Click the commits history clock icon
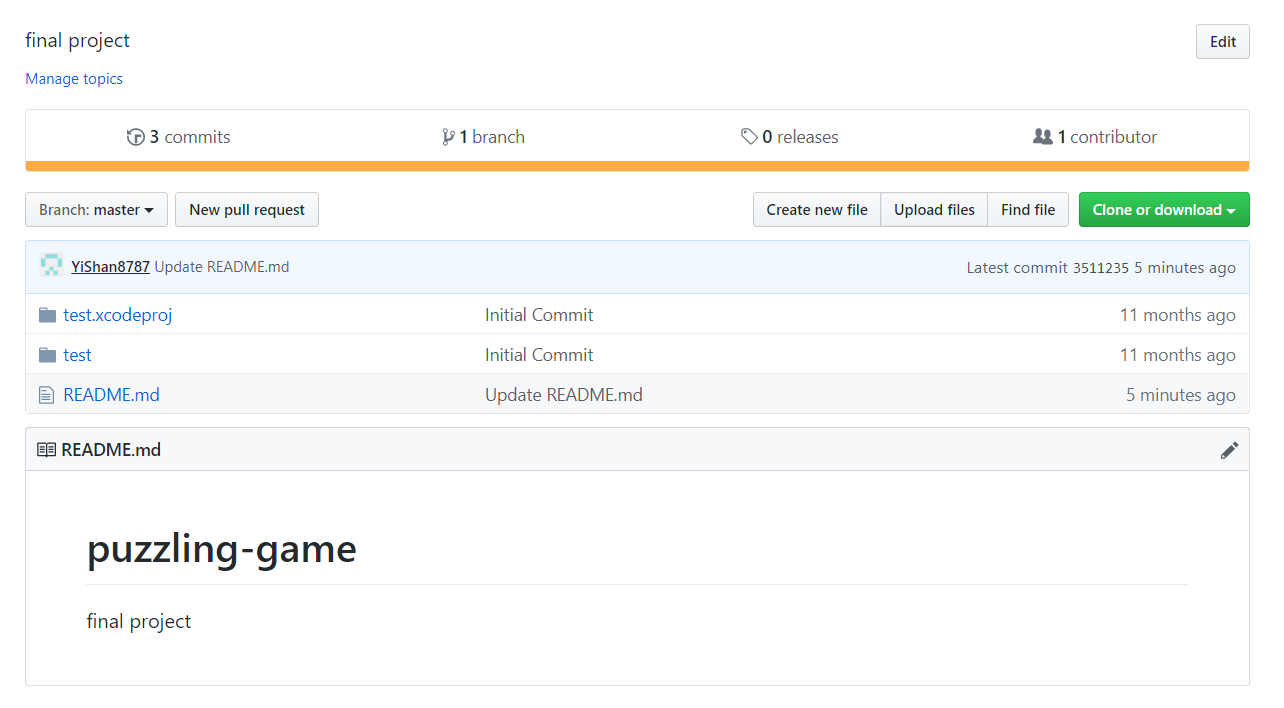 [x=136, y=137]
